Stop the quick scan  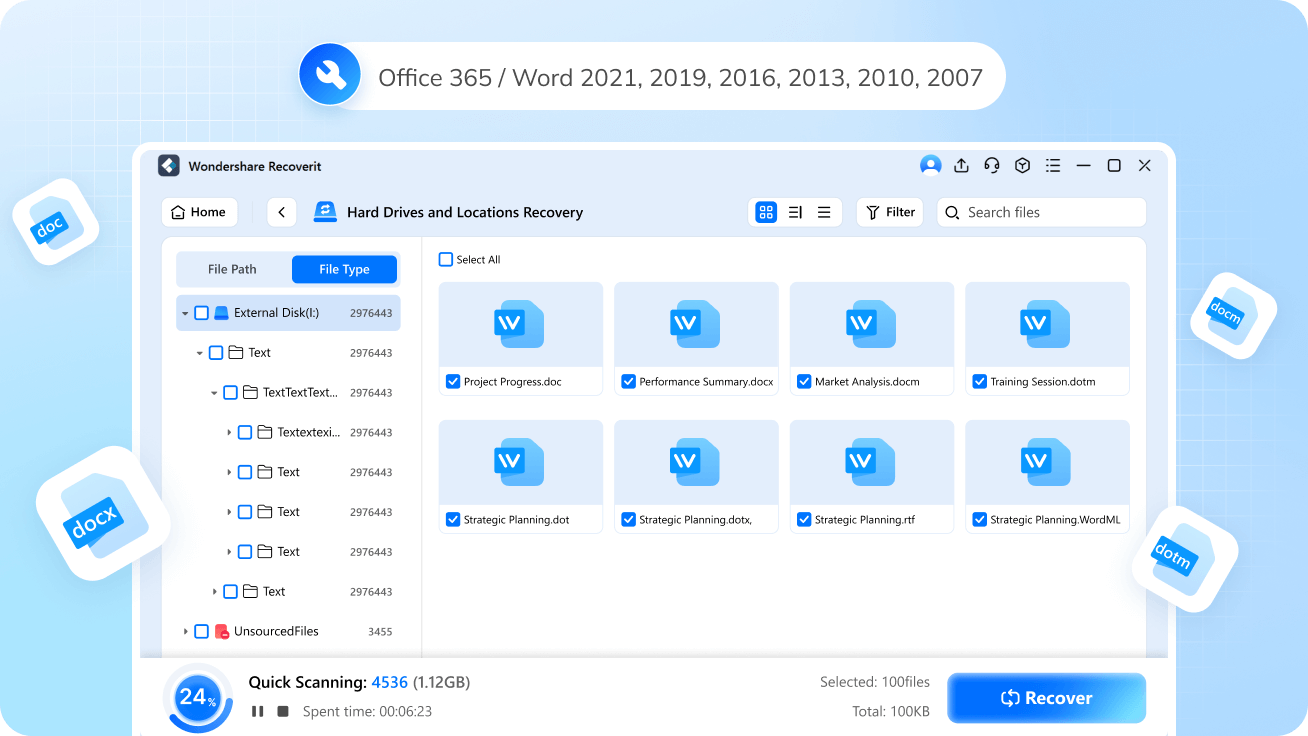click(x=283, y=711)
